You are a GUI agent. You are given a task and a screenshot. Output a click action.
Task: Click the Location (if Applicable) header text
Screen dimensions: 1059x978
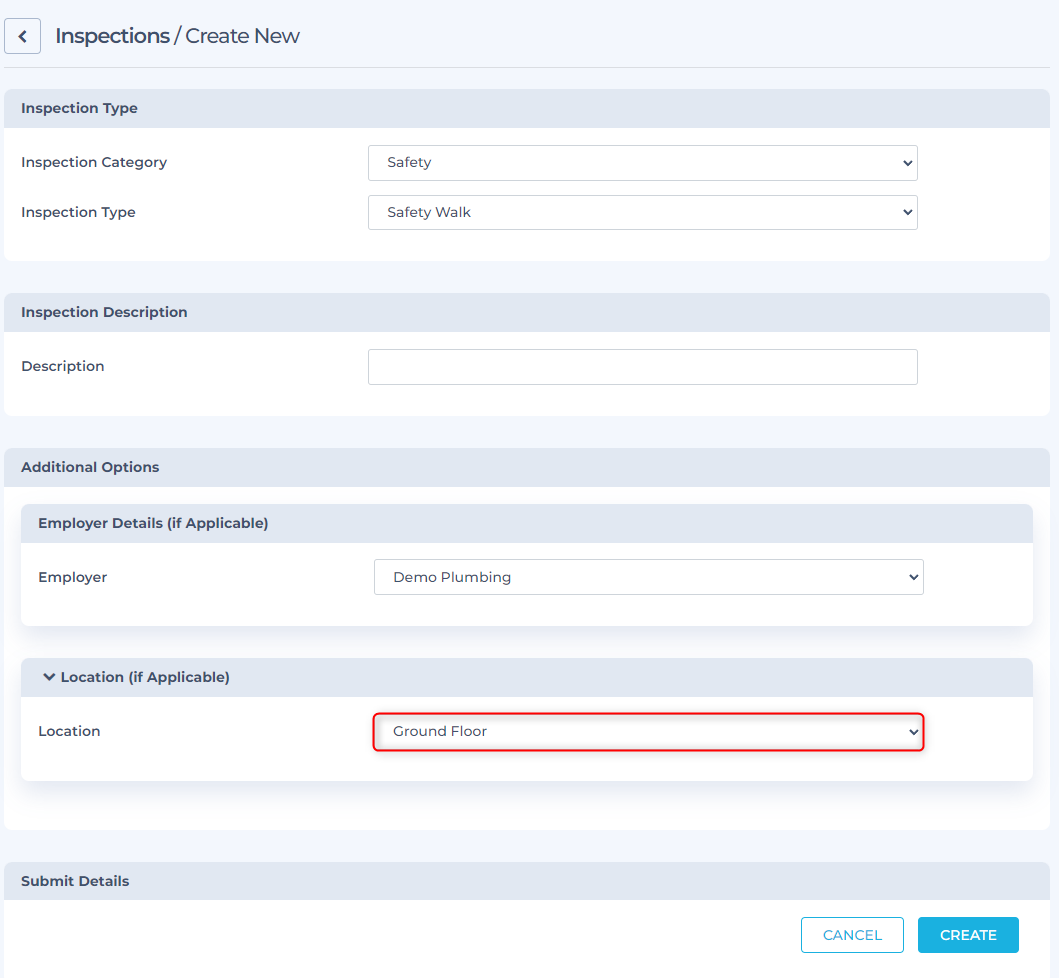coord(145,677)
